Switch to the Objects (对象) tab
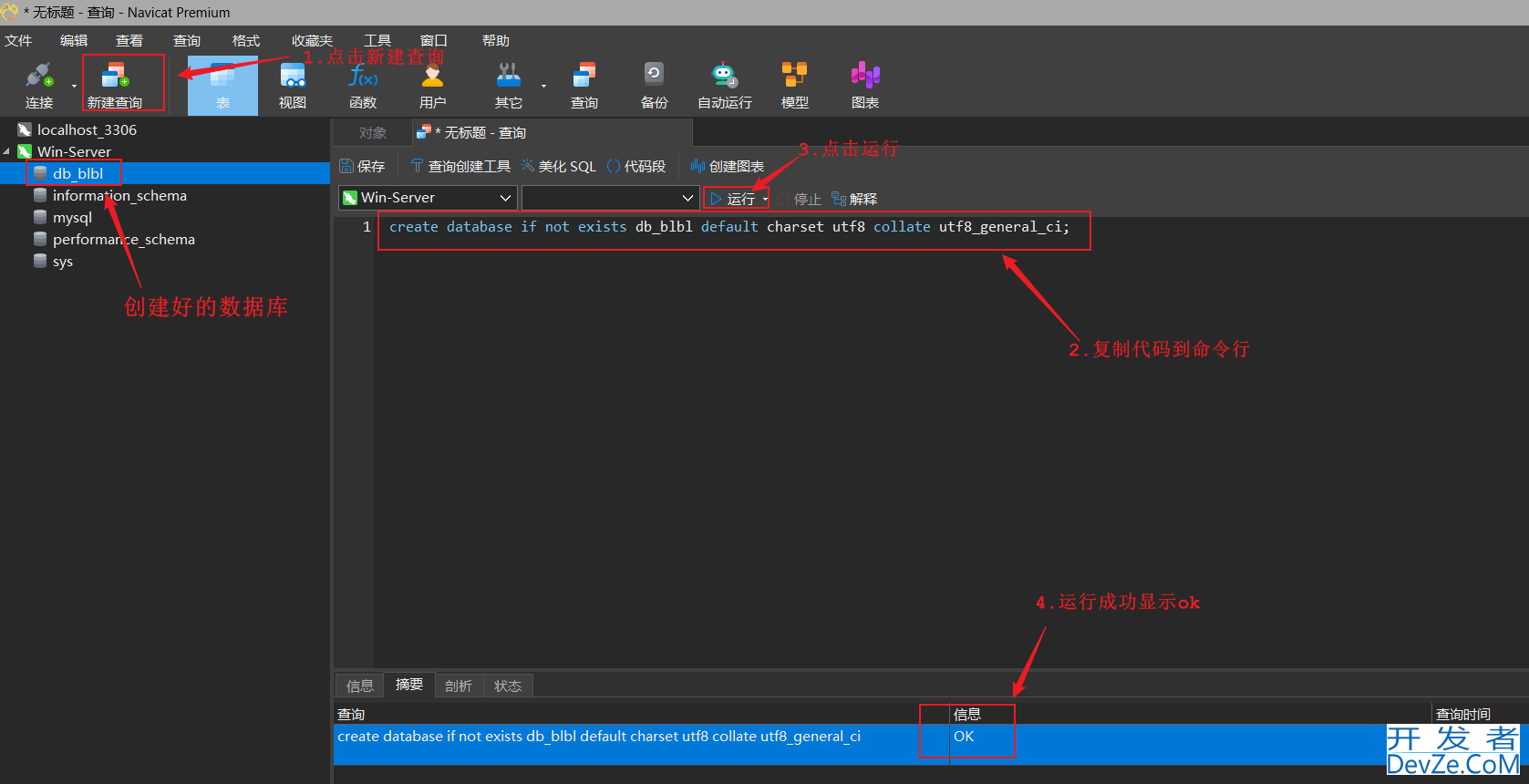This screenshot has height=784, width=1529. click(x=373, y=133)
